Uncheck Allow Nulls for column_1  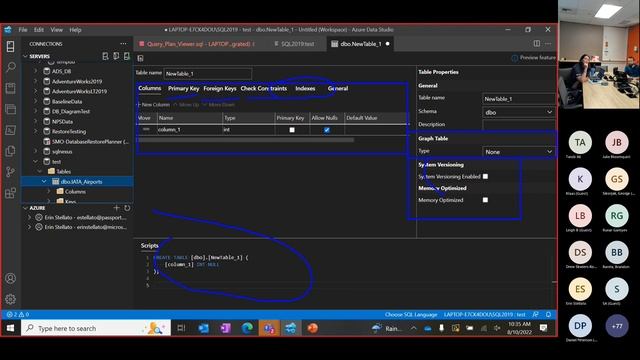click(x=327, y=130)
